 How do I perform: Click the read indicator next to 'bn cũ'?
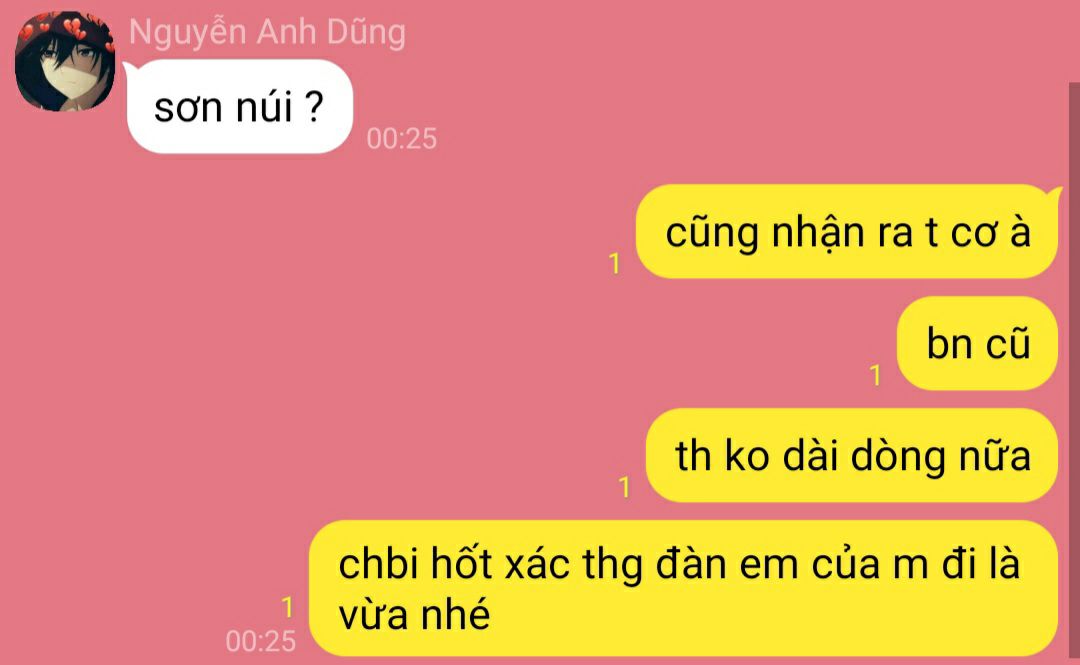[875, 375]
